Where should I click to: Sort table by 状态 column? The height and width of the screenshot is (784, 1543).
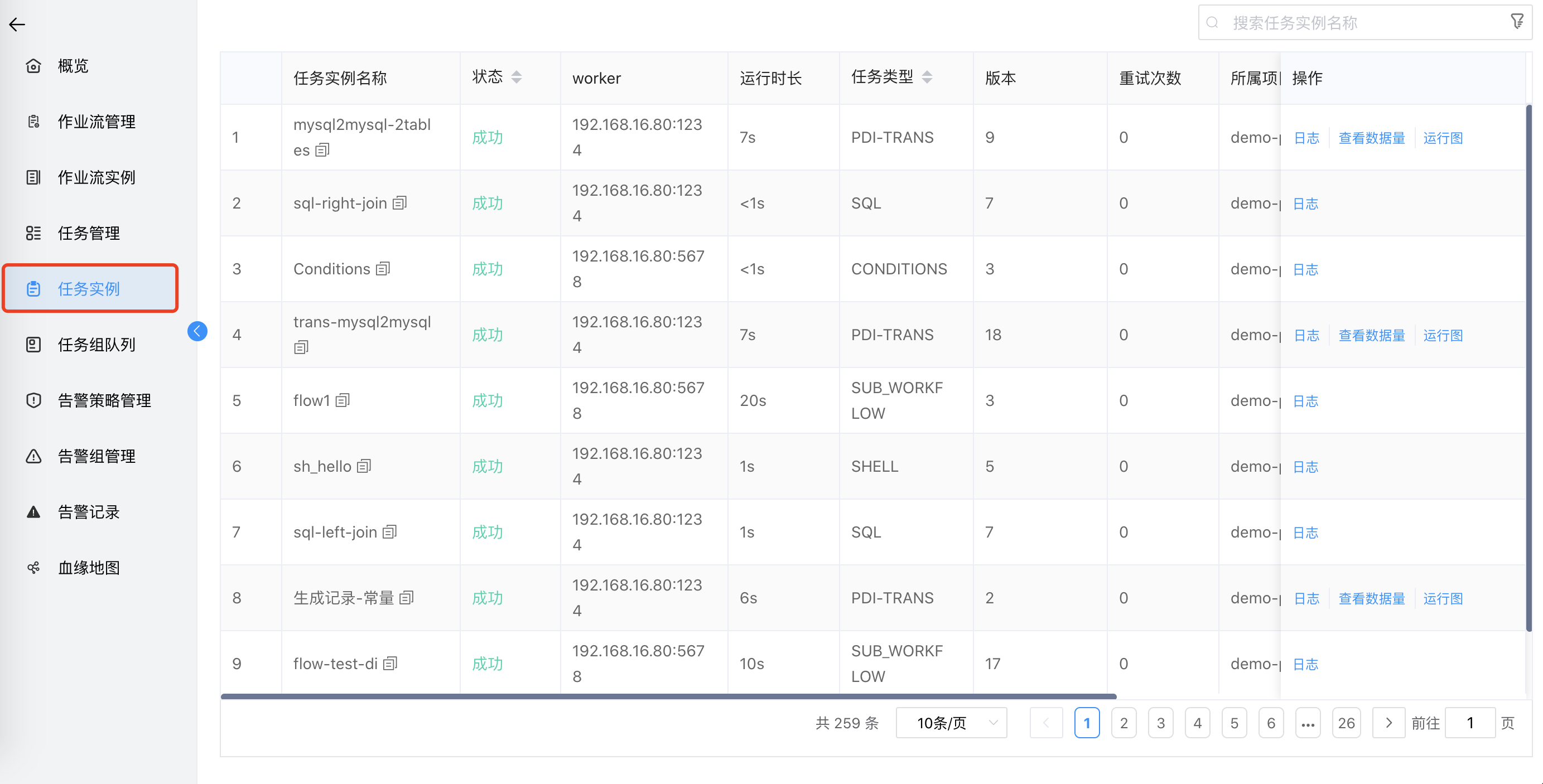point(516,78)
